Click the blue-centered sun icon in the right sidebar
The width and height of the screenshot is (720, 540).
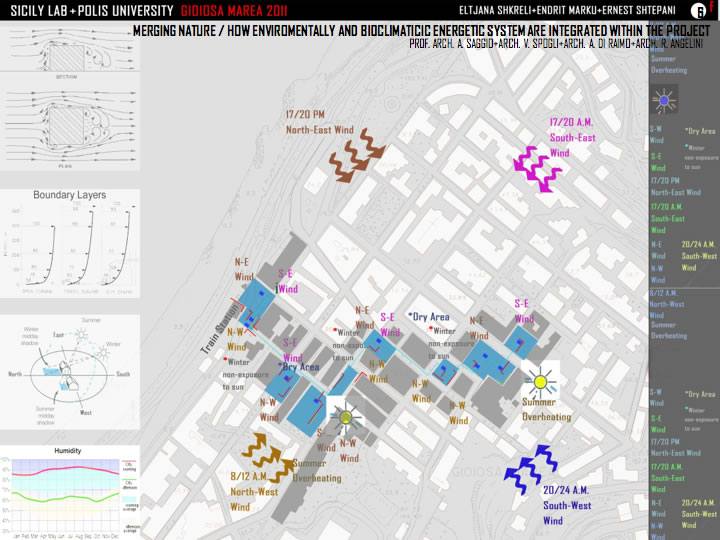[x=665, y=100]
